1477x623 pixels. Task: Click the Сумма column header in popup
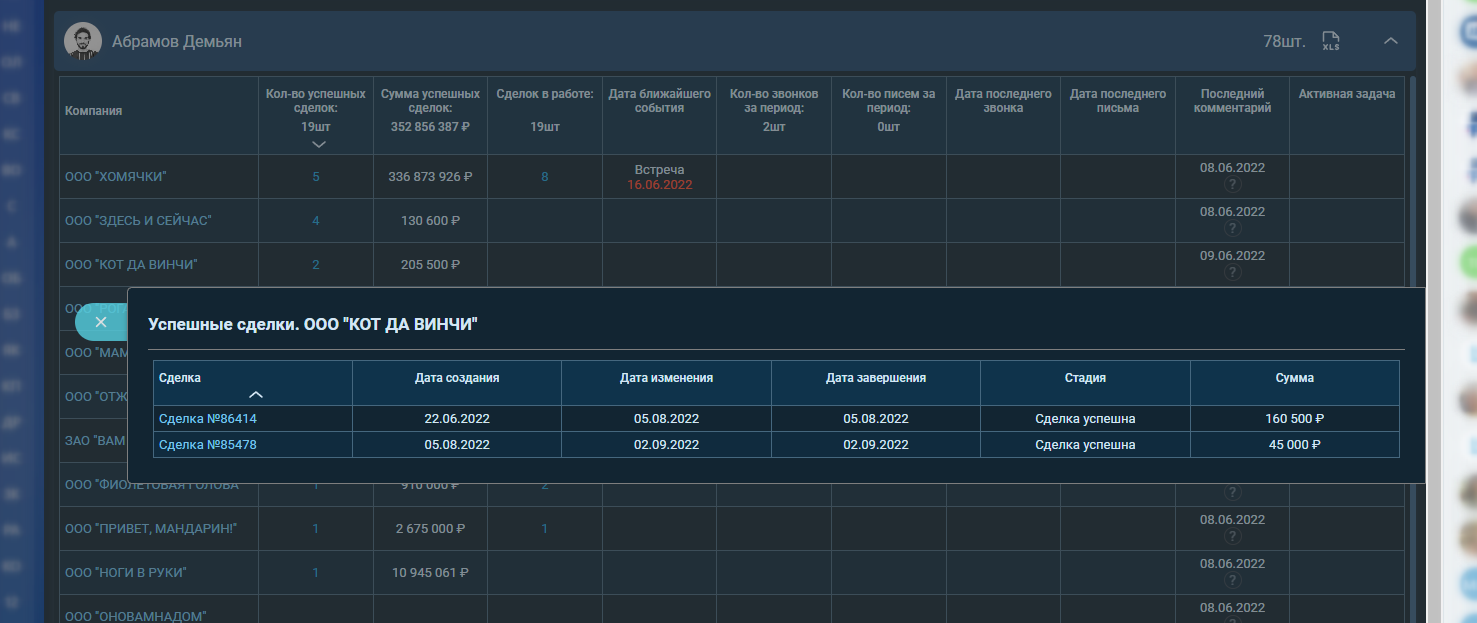coord(1294,378)
